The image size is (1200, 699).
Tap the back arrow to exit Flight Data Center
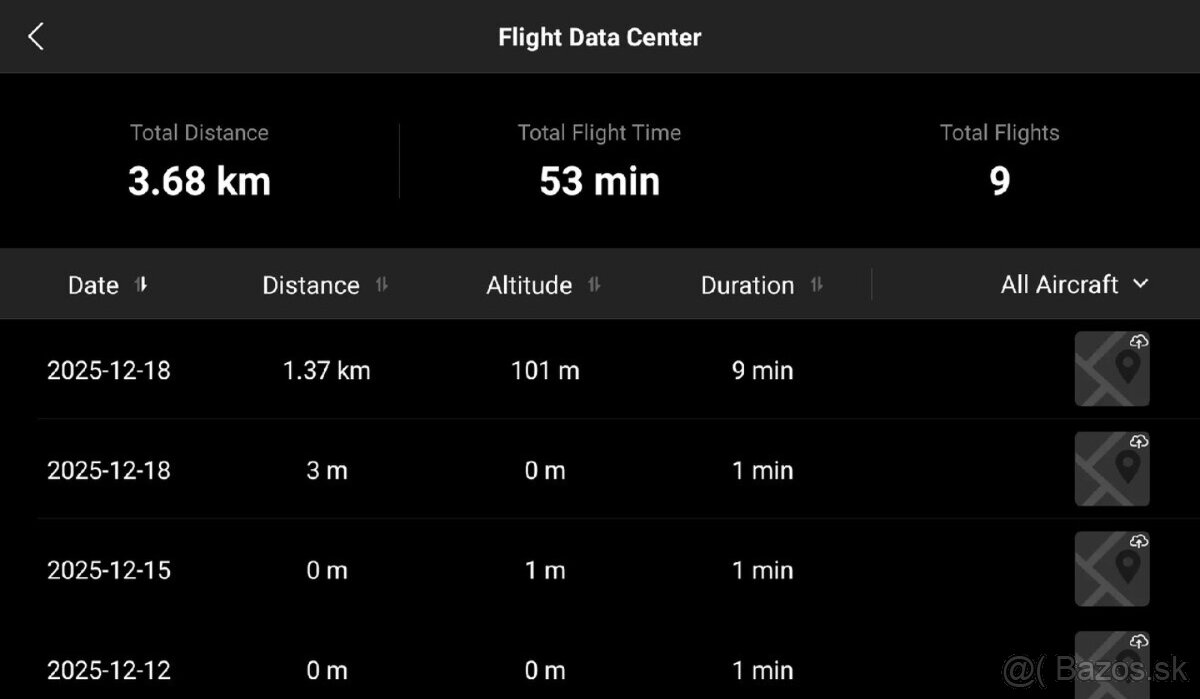36,36
